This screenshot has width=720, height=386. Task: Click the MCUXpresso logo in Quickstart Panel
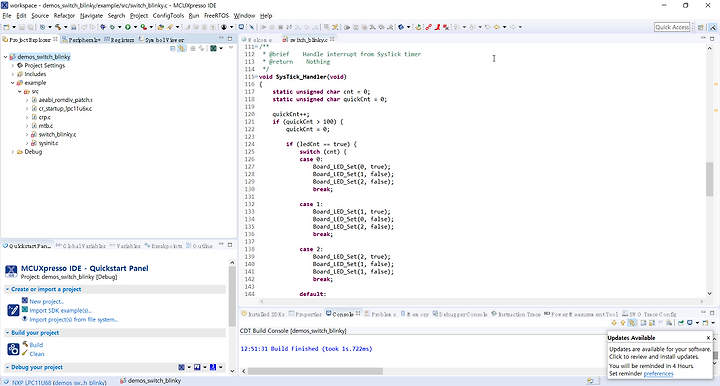pyautogui.click(x=11, y=271)
